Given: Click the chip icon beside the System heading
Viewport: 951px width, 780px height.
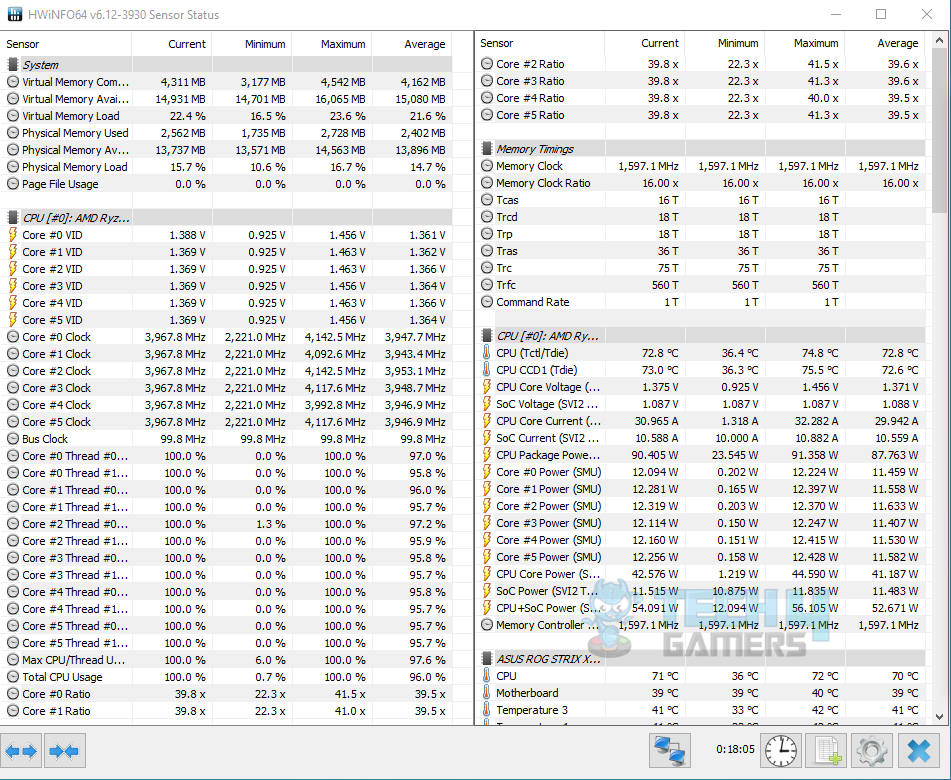Looking at the screenshot, I should (12, 65).
